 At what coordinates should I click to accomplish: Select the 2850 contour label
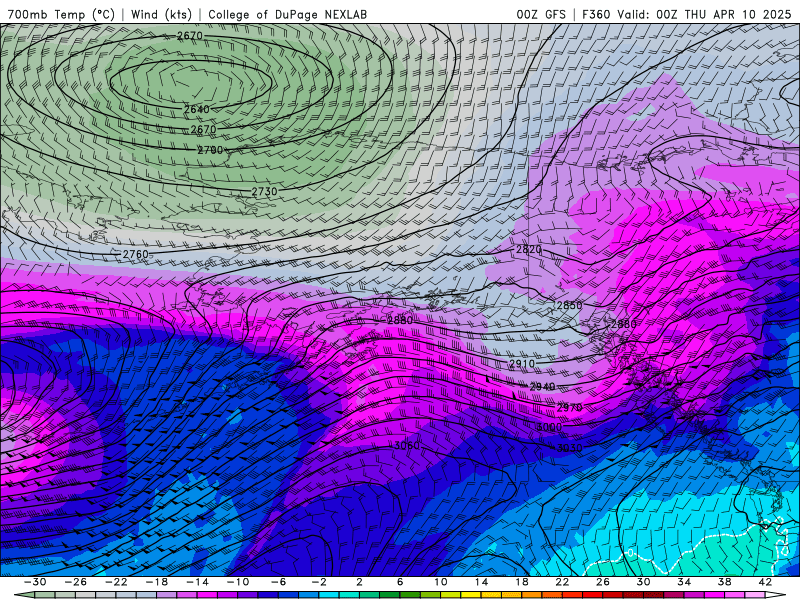[569, 305]
